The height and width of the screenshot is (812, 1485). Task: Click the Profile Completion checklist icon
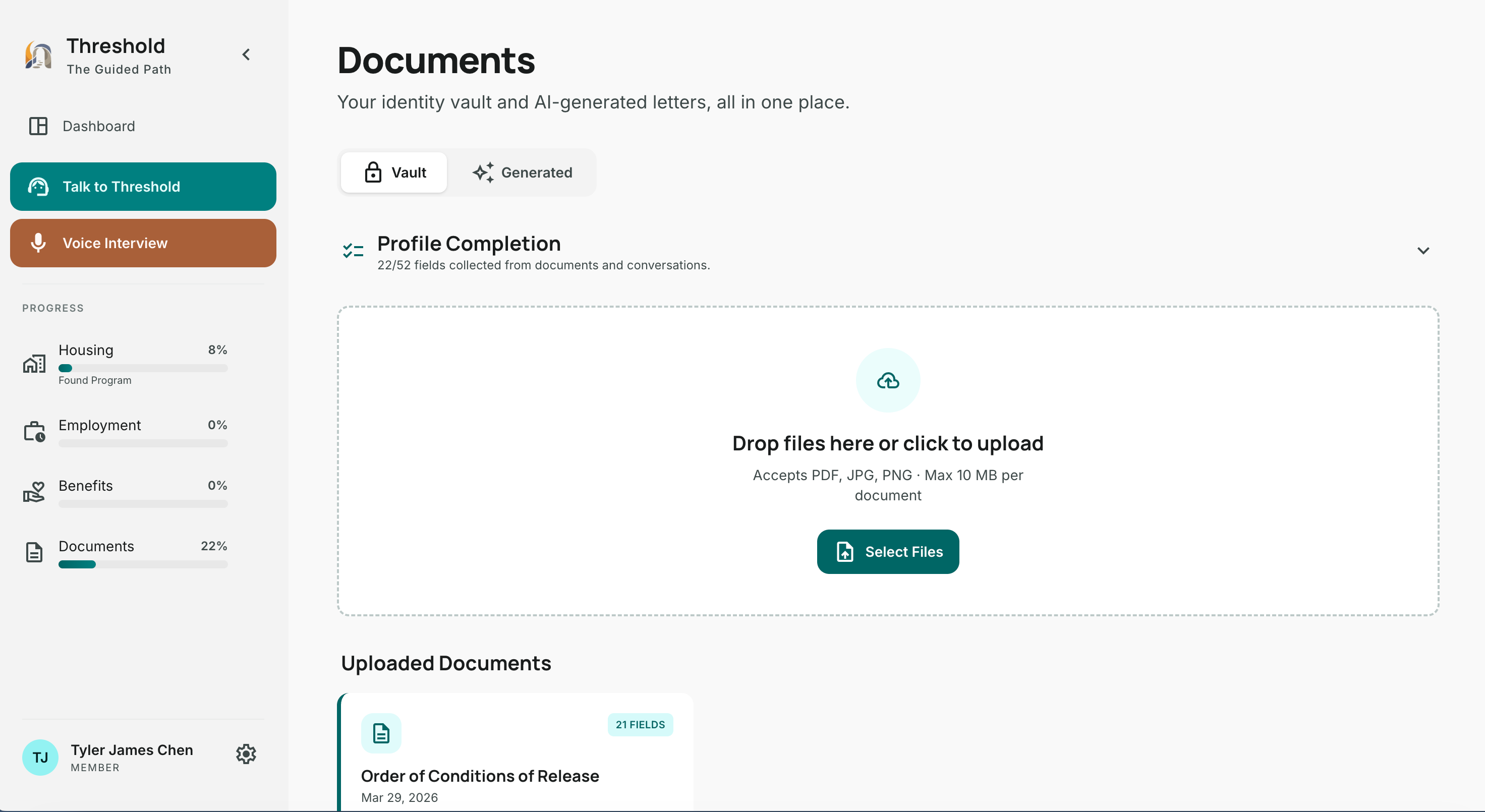353,251
